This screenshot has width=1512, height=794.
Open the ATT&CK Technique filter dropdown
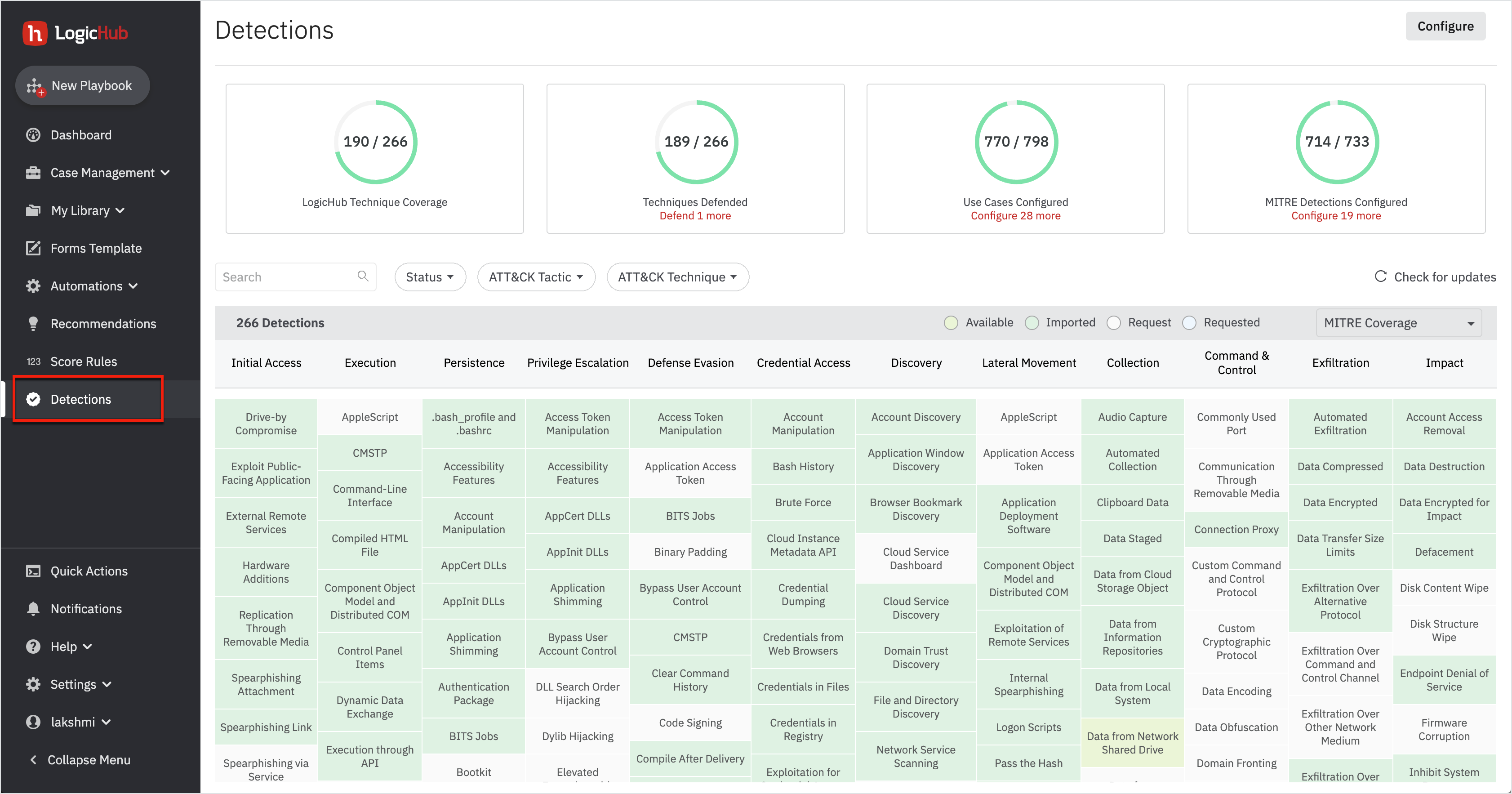pyautogui.click(x=677, y=277)
